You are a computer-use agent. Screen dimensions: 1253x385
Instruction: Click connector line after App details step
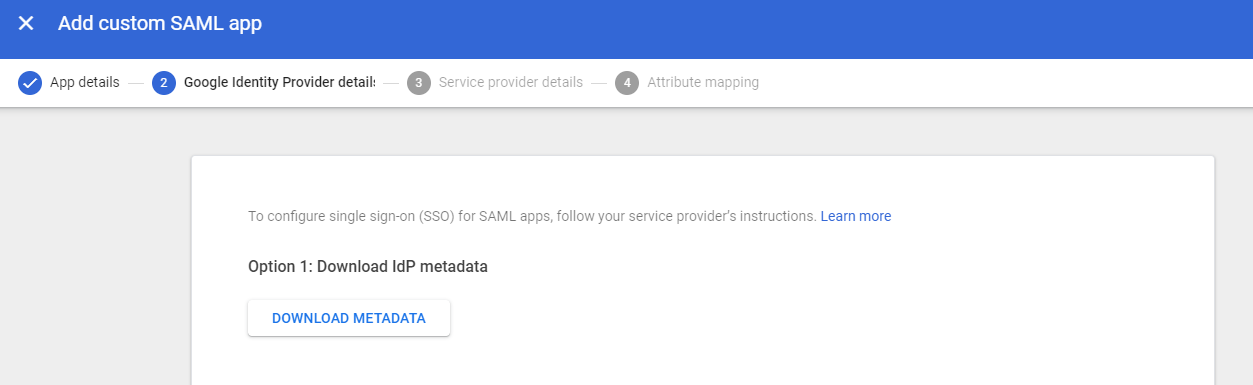coord(136,82)
